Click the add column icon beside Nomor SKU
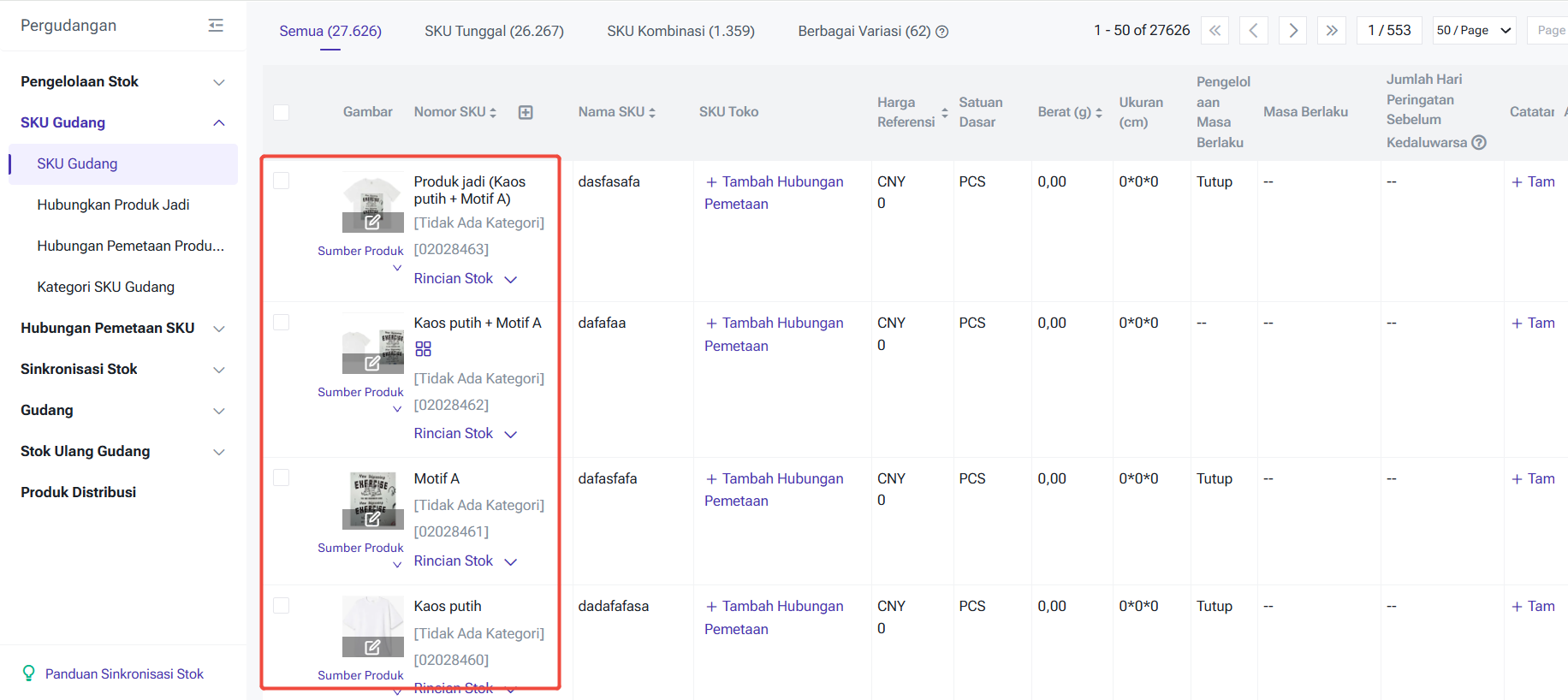The width and height of the screenshot is (1568, 700). click(526, 112)
